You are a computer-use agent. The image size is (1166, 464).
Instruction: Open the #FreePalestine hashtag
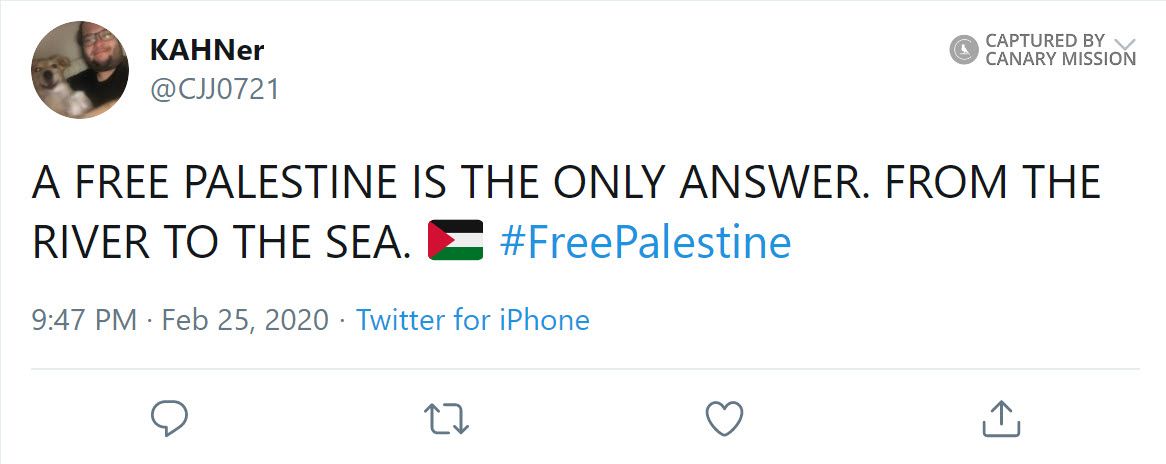click(x=644, y=242)
